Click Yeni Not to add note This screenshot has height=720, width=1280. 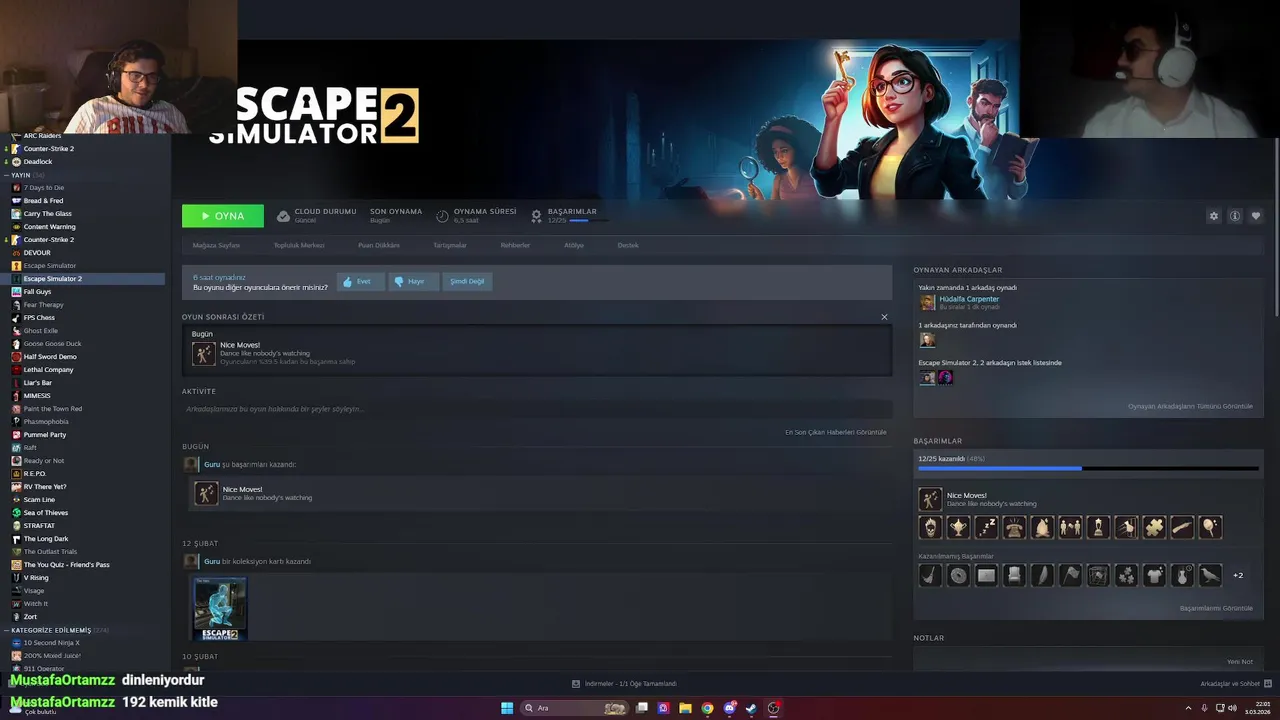[x=1240, y=662]
